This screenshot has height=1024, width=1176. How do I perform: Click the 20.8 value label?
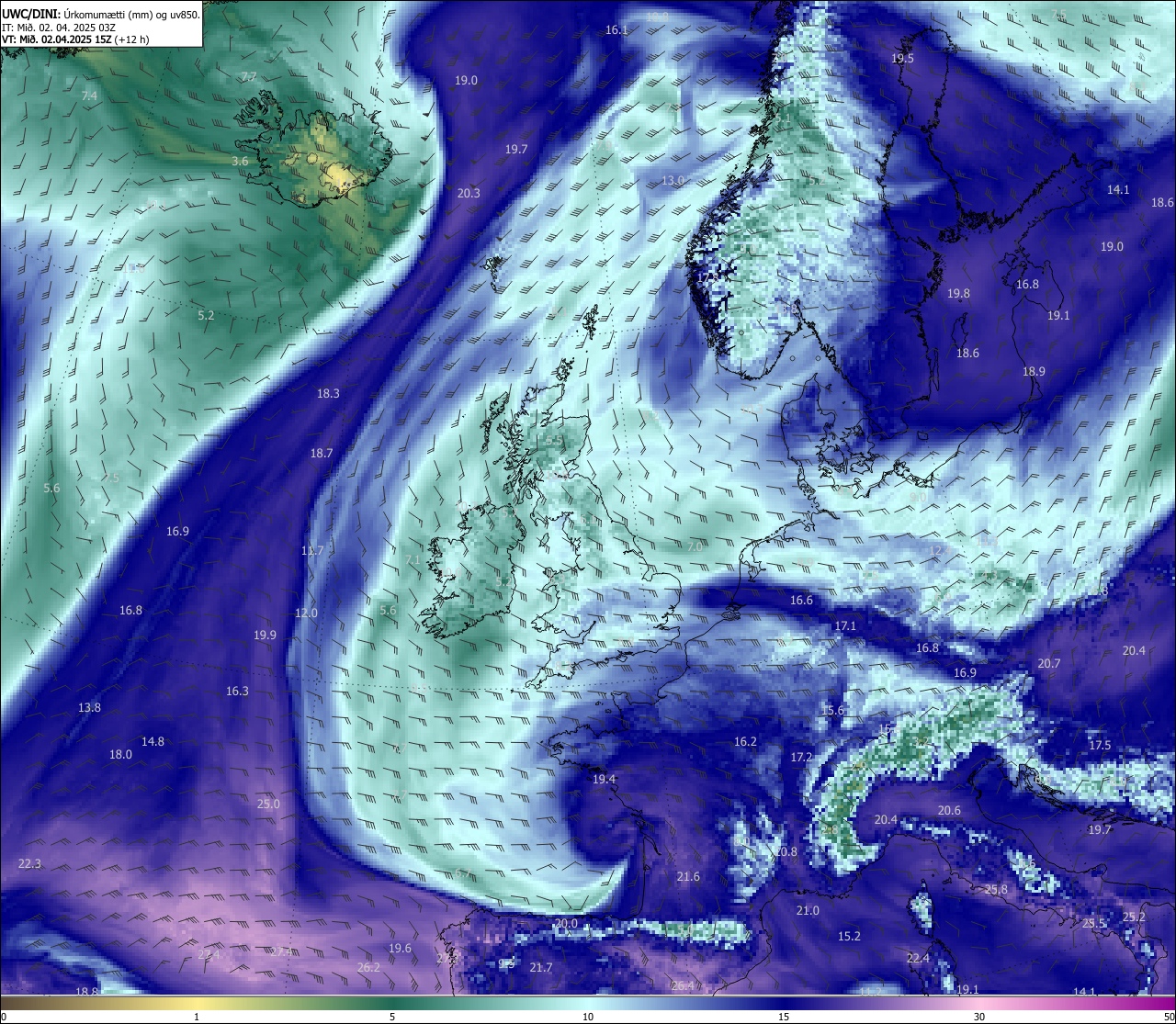[786, 851]
